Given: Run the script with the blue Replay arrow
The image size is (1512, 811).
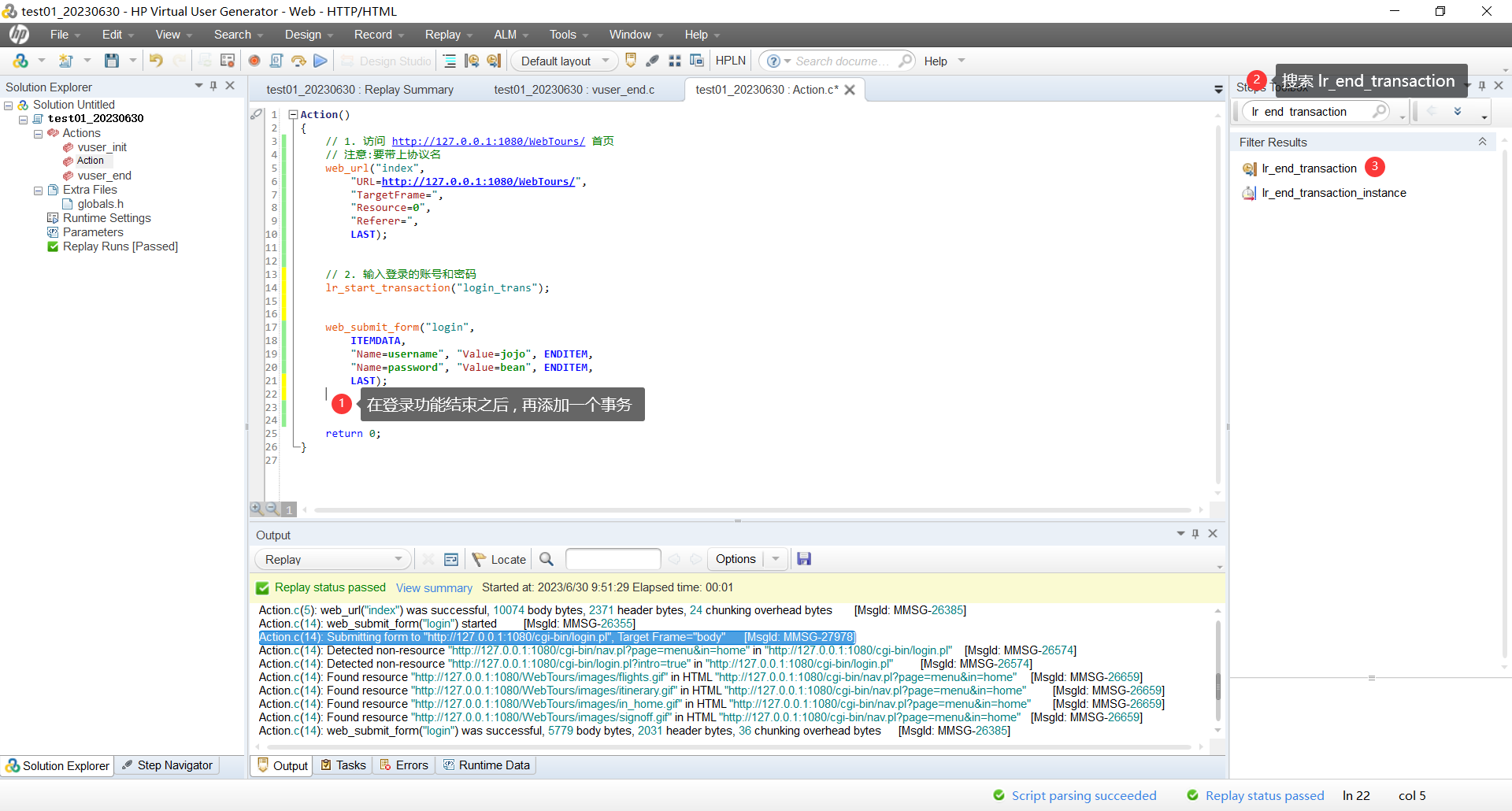Looking at the screenshot, I should click(x=321, y=61).
